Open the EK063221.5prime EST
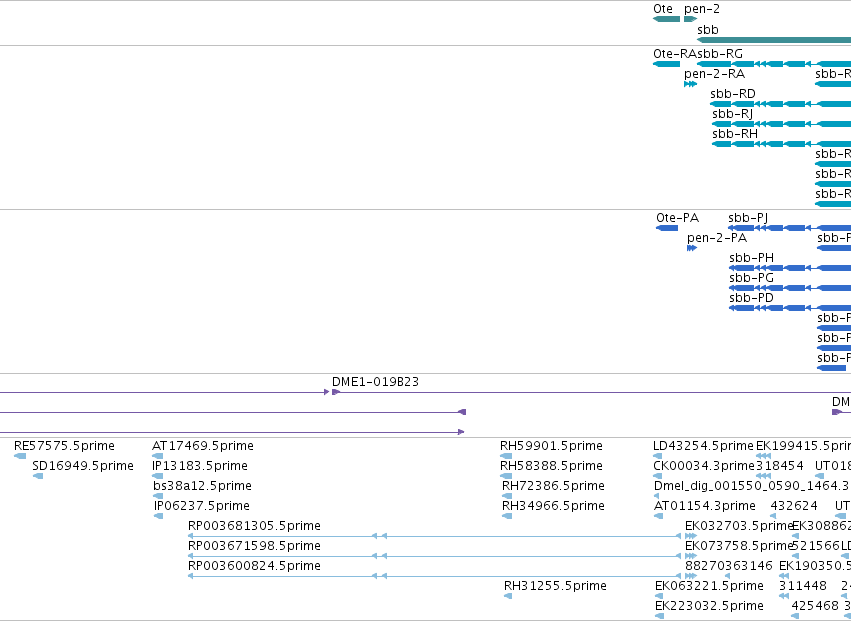This screenshot has height=621, width=851. coord(709,587)
